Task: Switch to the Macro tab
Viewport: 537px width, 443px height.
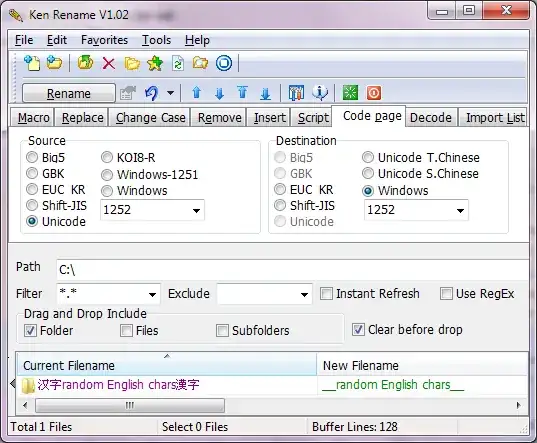Action: point(34,117)
